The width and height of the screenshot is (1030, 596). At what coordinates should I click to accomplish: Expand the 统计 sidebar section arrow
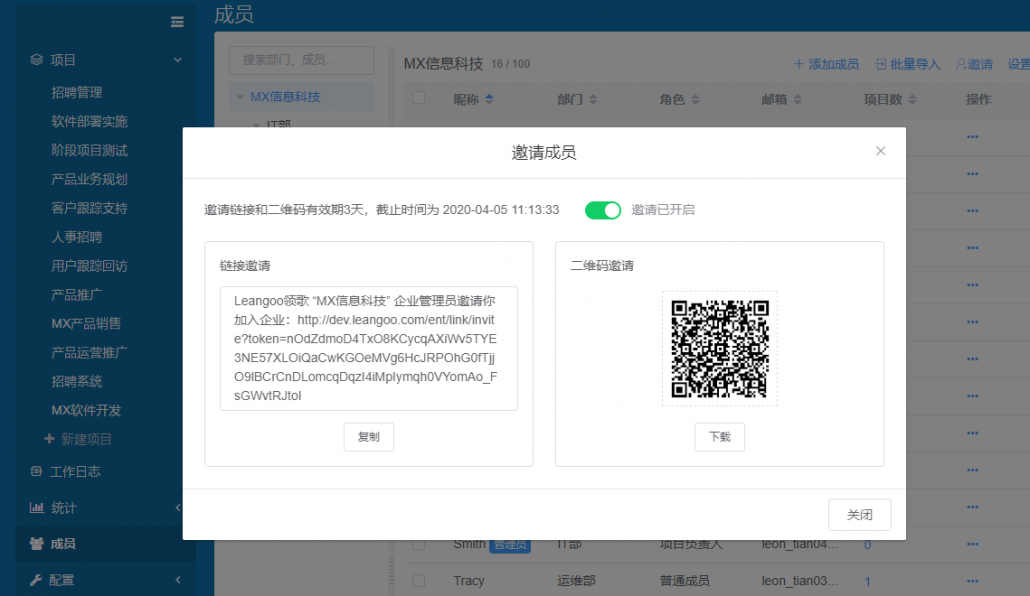[177, 508]
